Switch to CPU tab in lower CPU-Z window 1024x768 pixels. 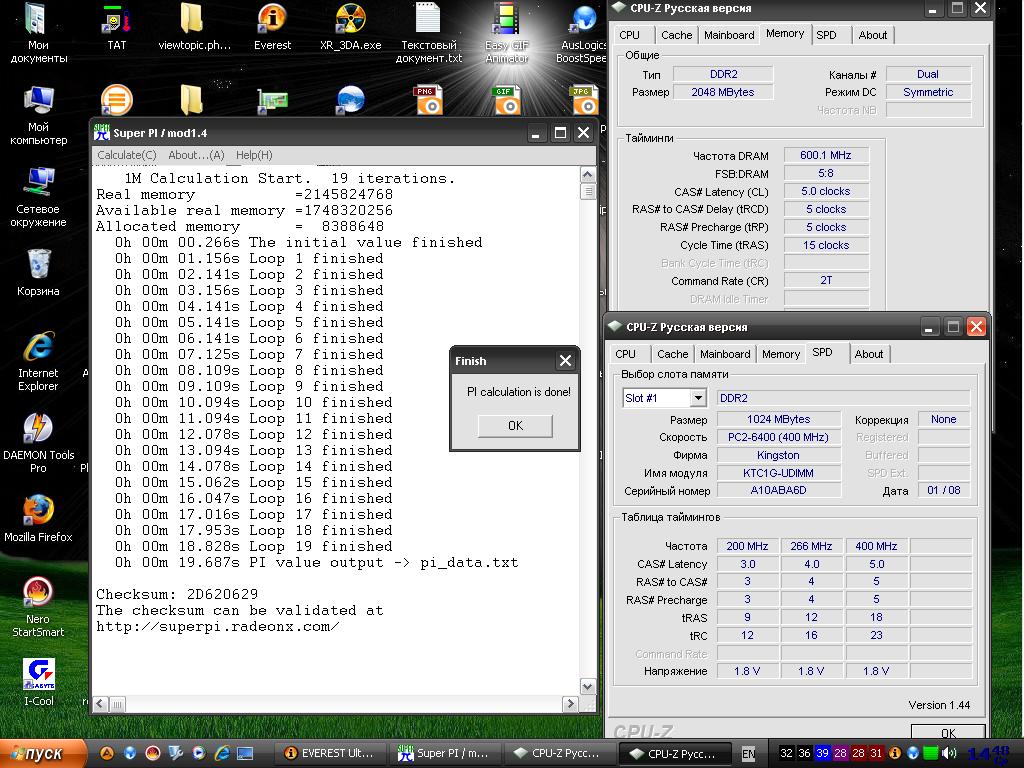[625, 354]
